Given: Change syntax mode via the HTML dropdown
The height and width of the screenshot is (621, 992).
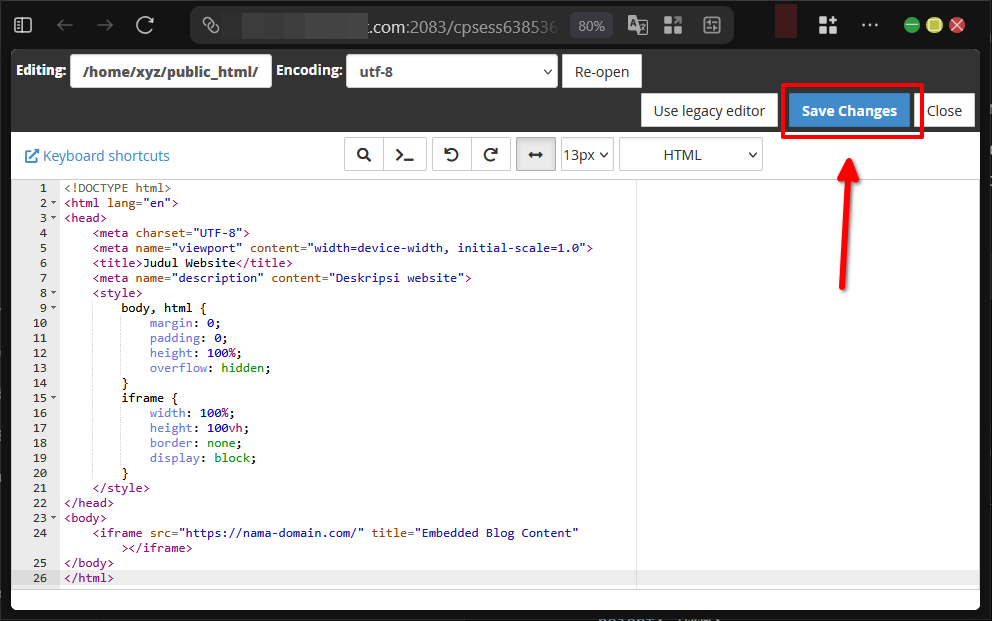Looking at the screenshot, I should [690, 154].
